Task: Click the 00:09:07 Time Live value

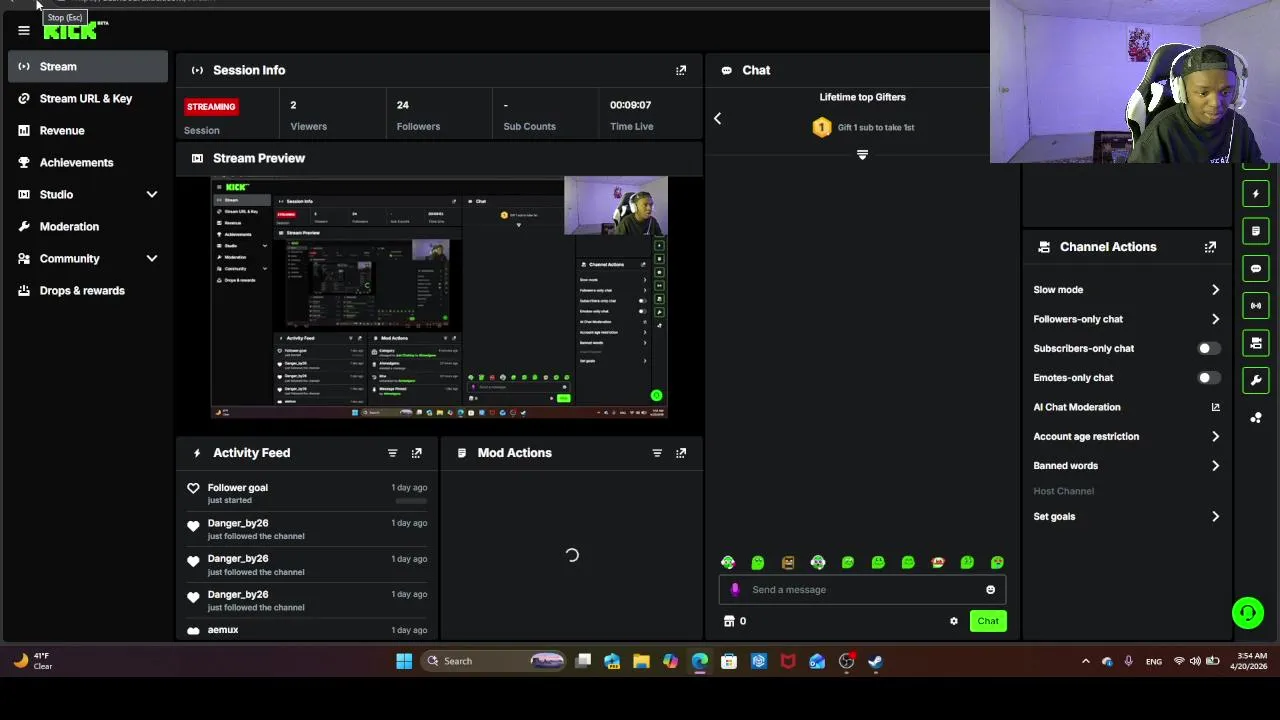Action: (630, 105)
